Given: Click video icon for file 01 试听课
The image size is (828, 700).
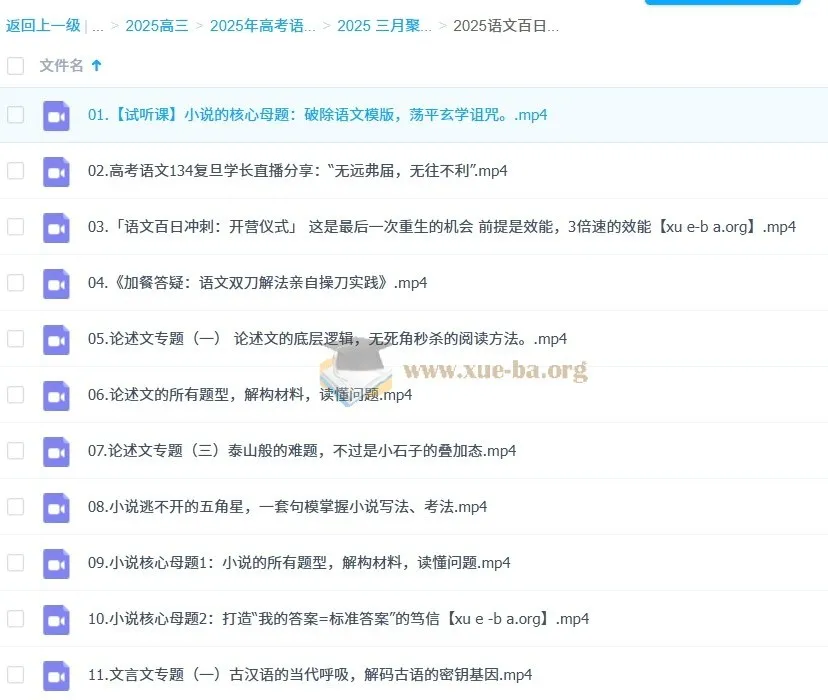Looking at the screenshot, I should [56, 115].
